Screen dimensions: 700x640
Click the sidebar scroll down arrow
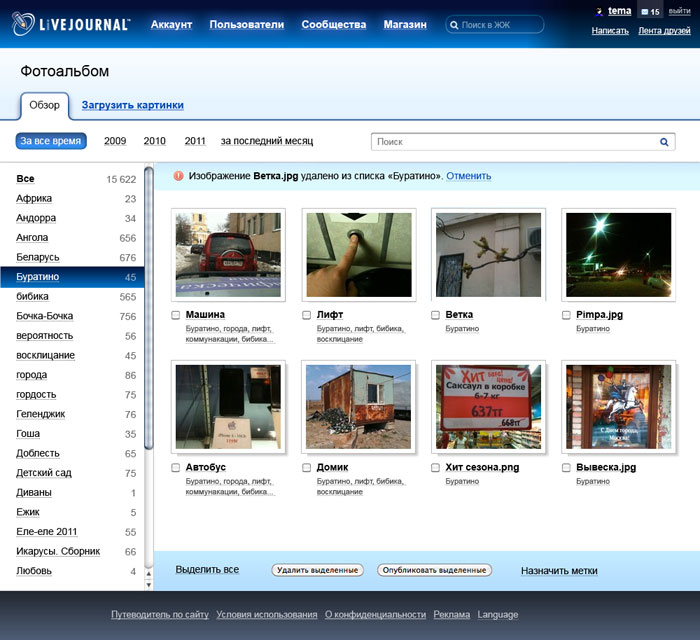click(149, 583)
